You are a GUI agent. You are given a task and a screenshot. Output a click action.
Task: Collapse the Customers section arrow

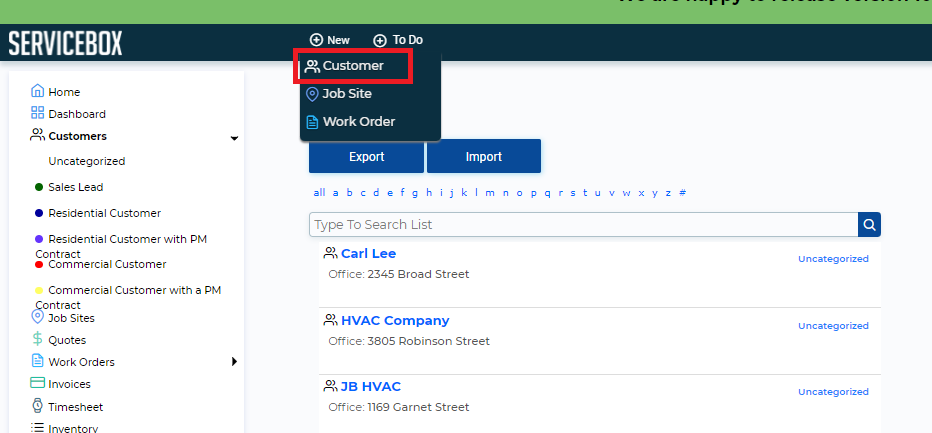point(234,138)
